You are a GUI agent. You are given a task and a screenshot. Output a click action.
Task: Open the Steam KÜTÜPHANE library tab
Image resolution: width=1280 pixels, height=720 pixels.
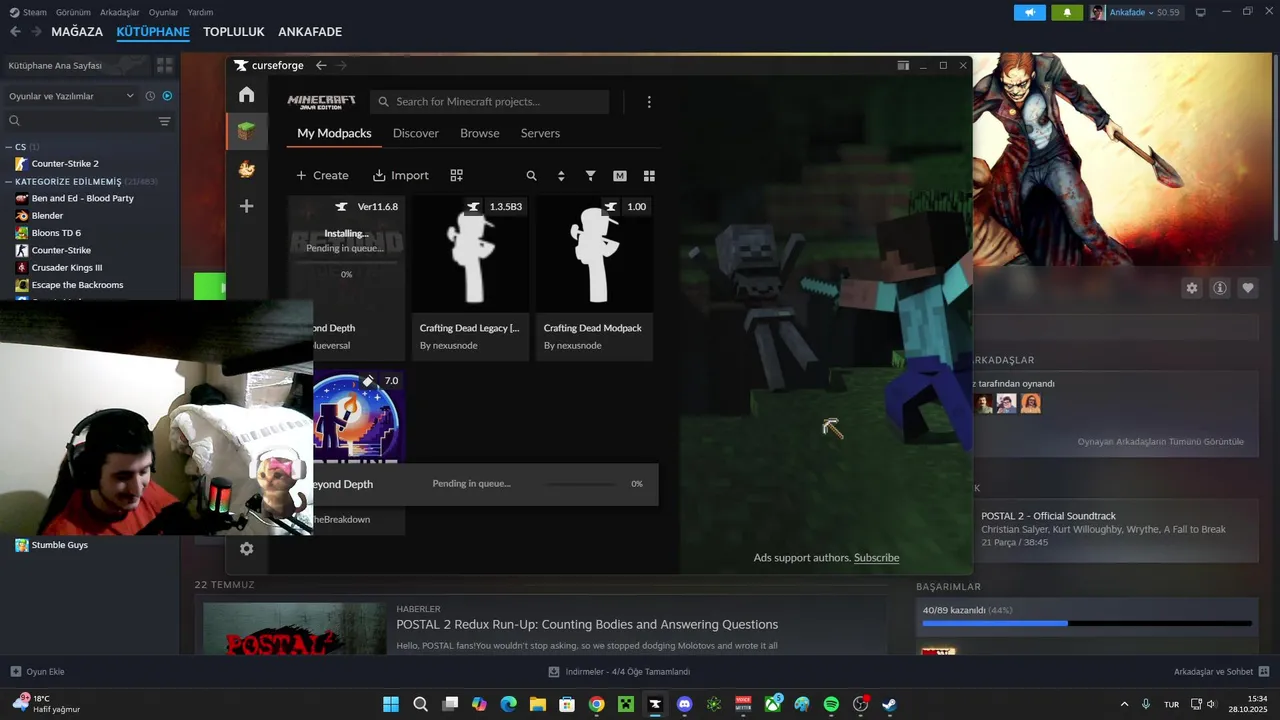click(x=153, y=32)
